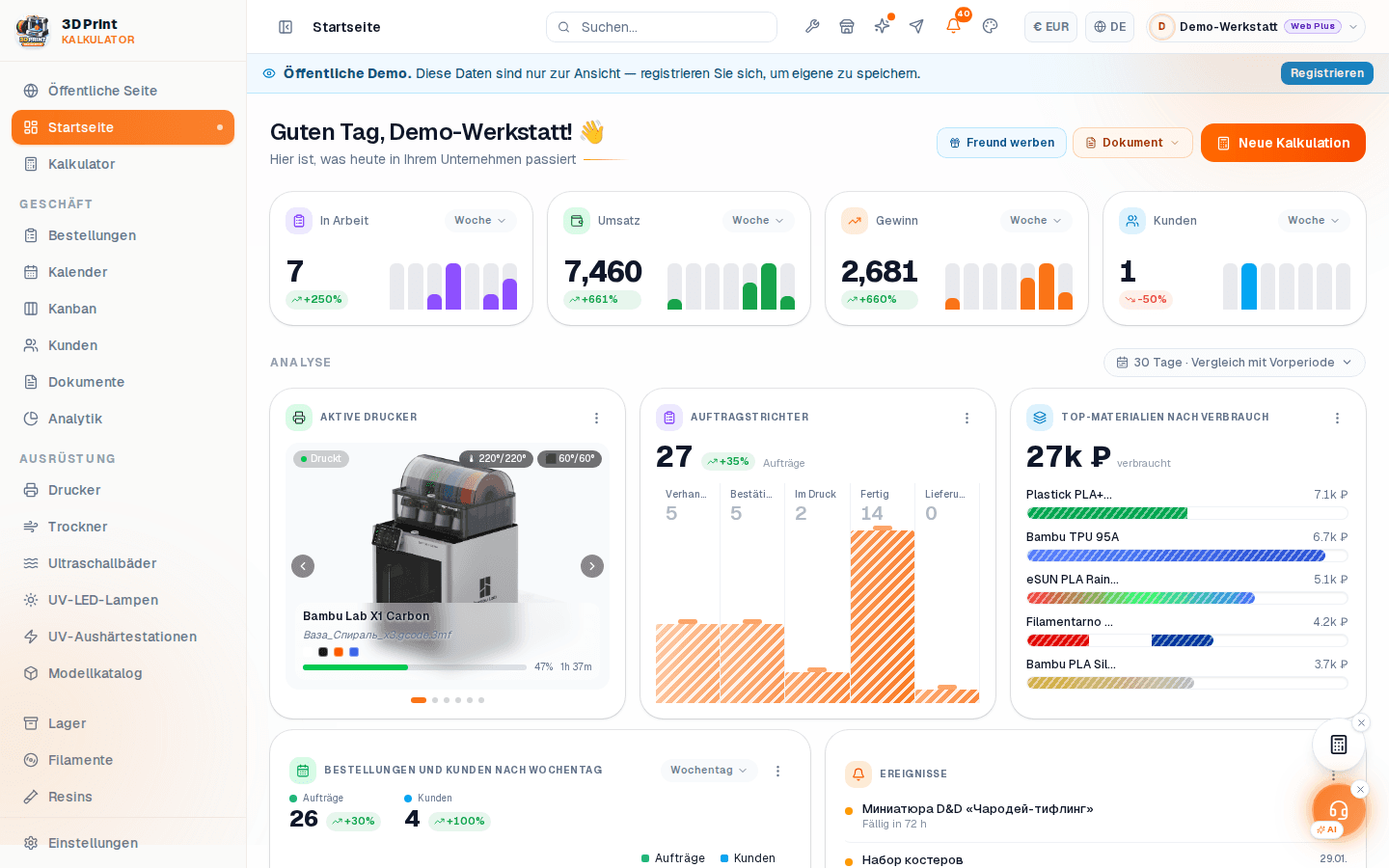Open the AI support headset button

click(1339, 810)
